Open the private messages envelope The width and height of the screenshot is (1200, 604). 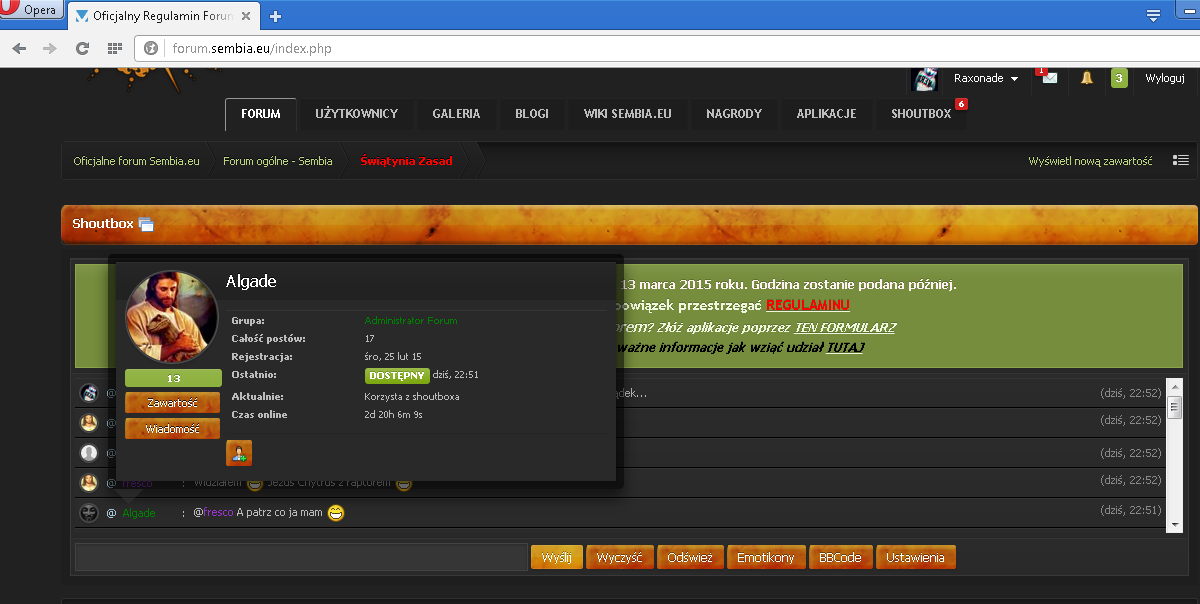(x=1049, y=78)
